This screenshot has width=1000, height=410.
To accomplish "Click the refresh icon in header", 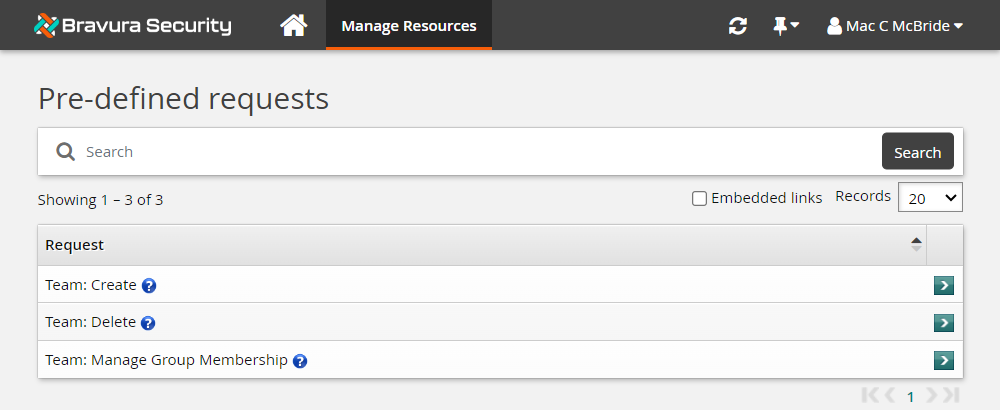I will coord(738,26).
